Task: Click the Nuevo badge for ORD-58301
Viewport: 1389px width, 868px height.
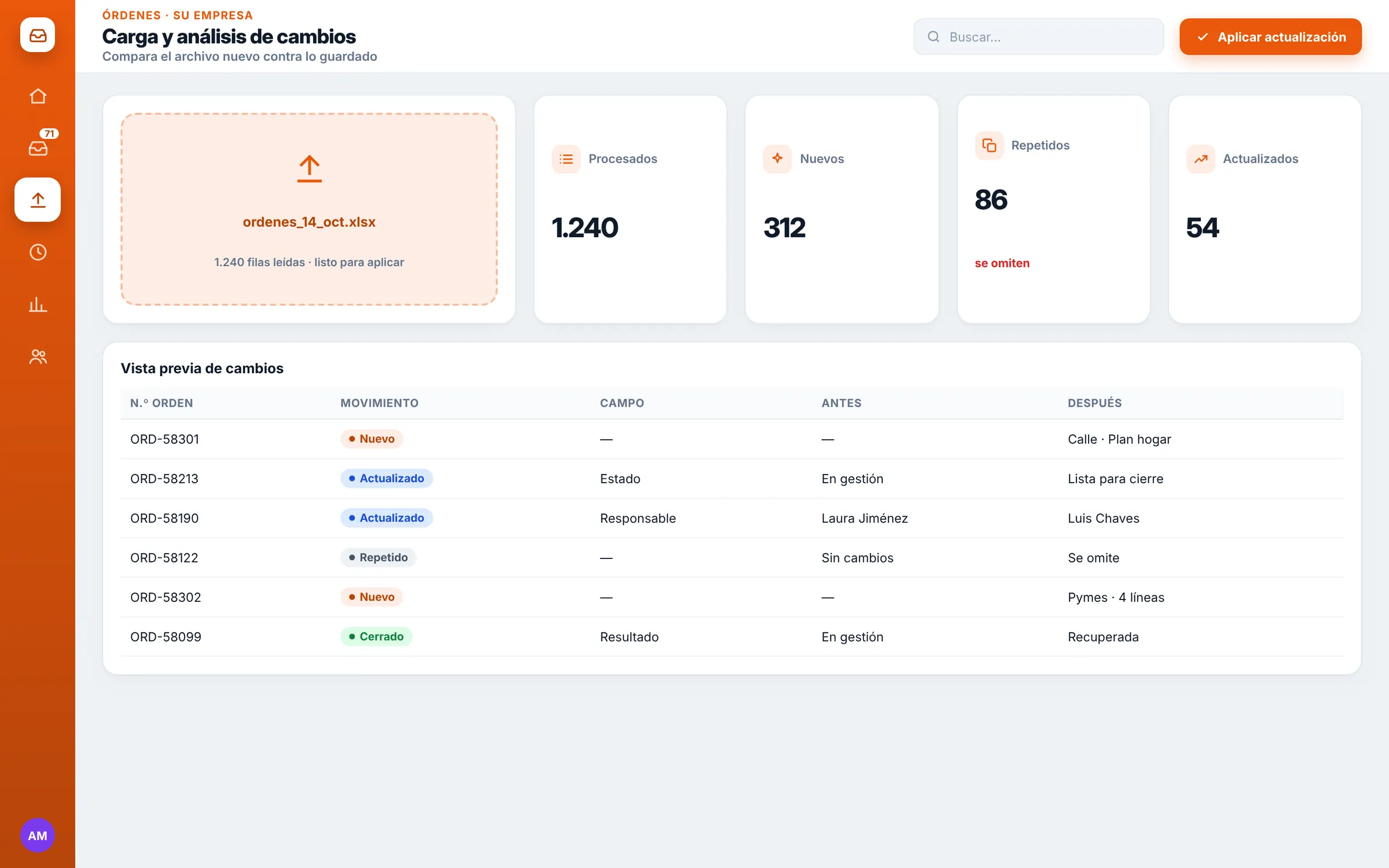Action: (372, 439)
